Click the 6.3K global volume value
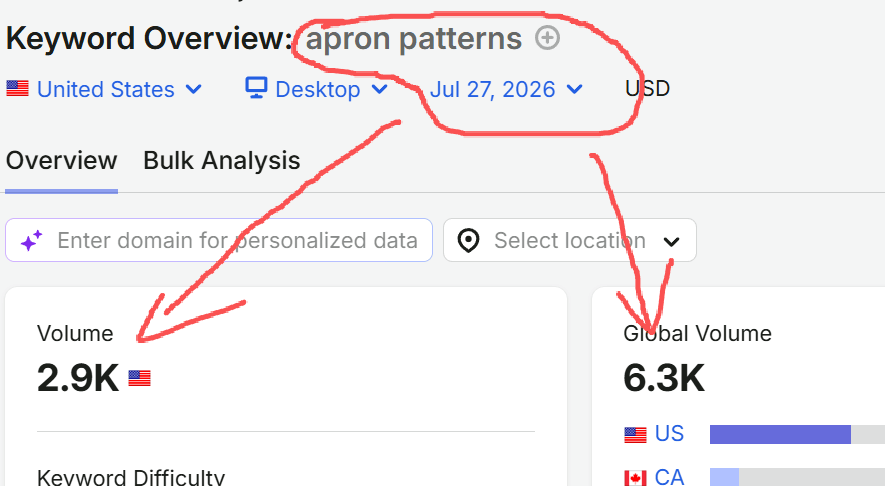Screen dimensions: 885x486 click(664, 378)
